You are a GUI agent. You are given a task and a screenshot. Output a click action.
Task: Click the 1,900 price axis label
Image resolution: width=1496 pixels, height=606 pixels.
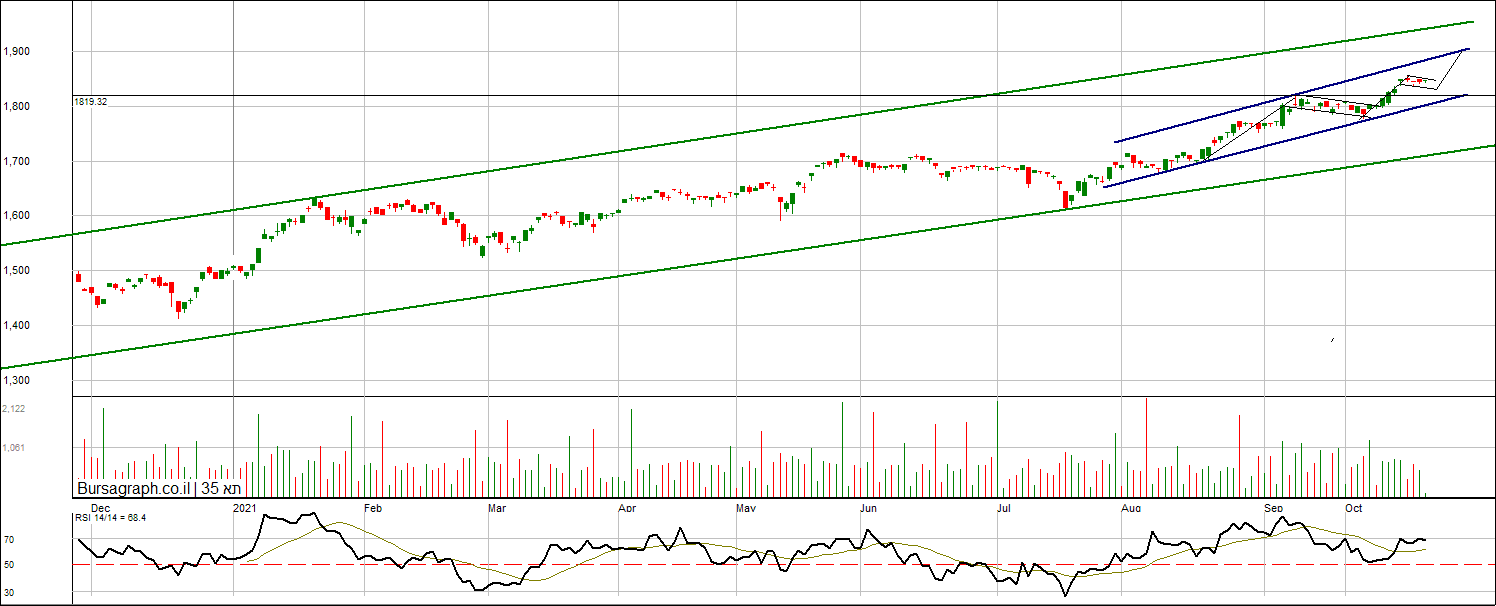pyautogui.click(x=15, y=52)
